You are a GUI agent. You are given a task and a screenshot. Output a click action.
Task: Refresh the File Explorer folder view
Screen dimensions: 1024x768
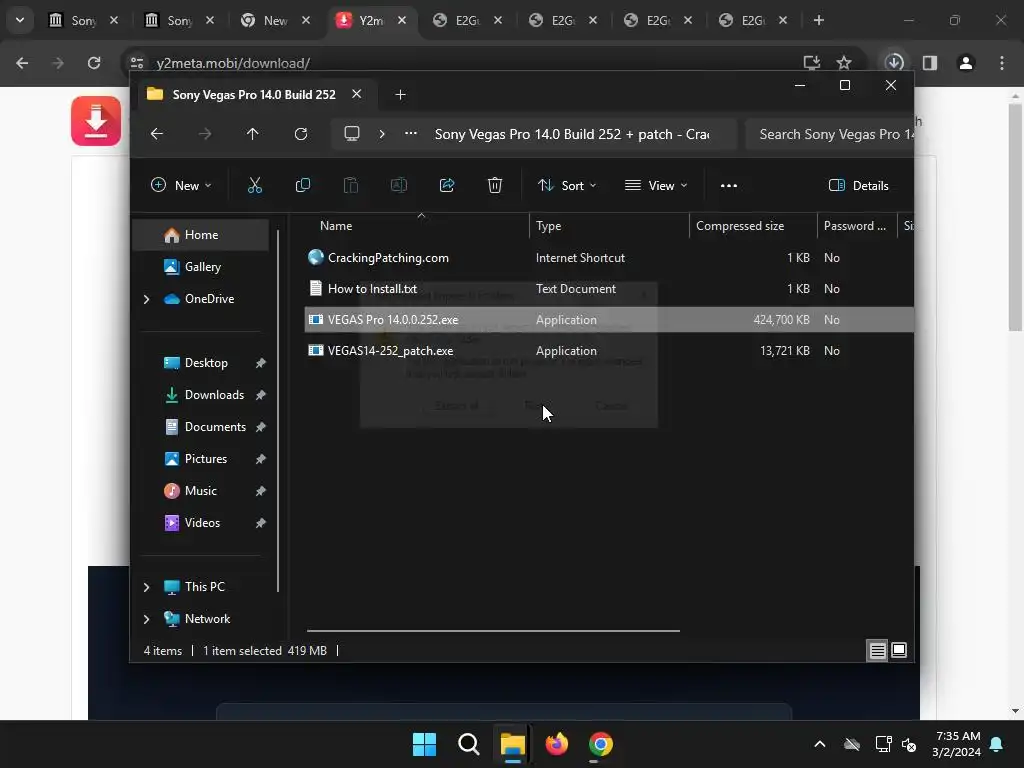(x=300, y=134)
